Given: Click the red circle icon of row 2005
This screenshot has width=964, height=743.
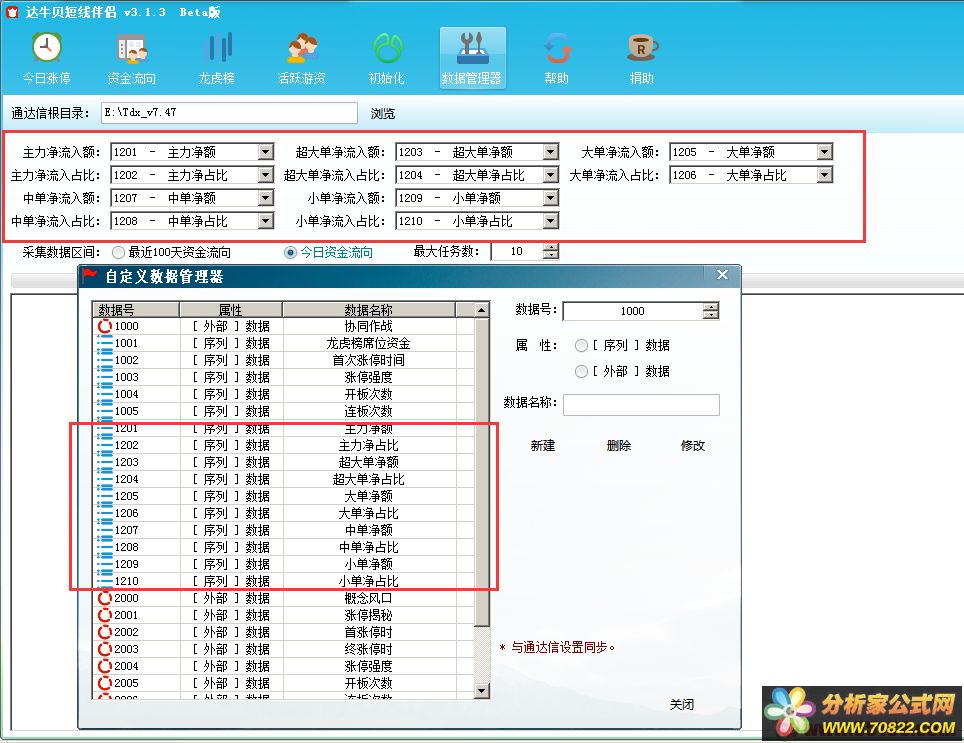Looking at the screenshot, I should tap(105, 683).
